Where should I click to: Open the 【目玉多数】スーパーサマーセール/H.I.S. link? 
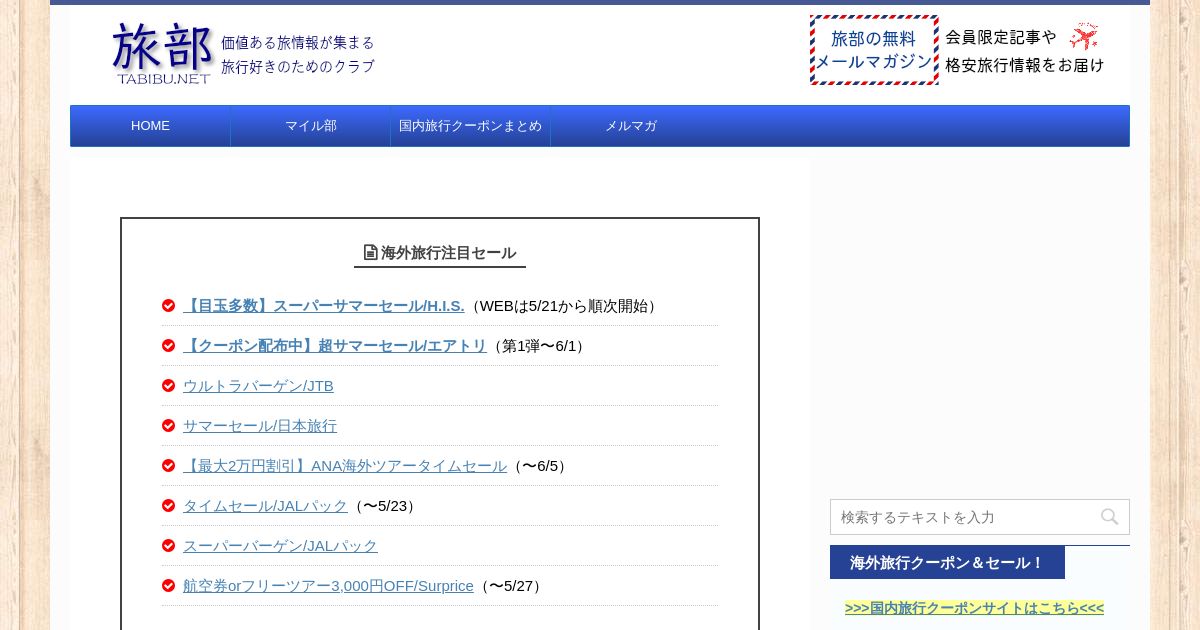(x=324, y=306)
